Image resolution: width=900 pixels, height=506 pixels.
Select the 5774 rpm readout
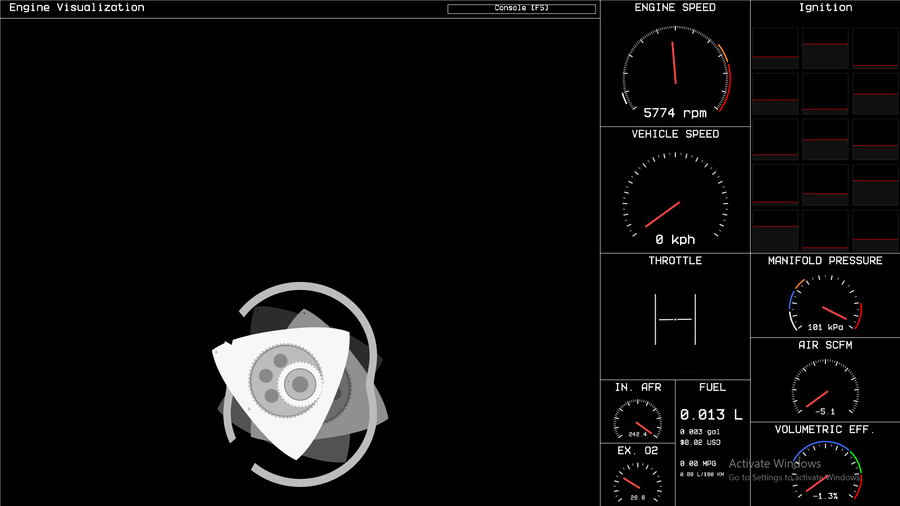pyautogui.click(x=675, y=113)
